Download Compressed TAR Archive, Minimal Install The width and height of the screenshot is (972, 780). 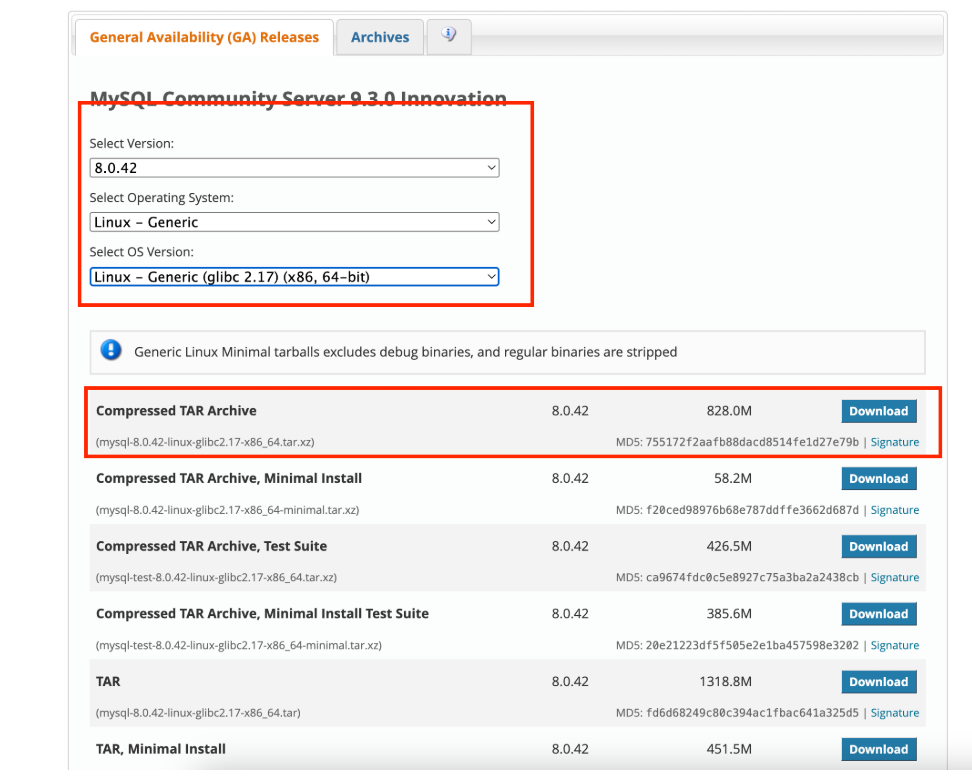click(x=878, y=479)
